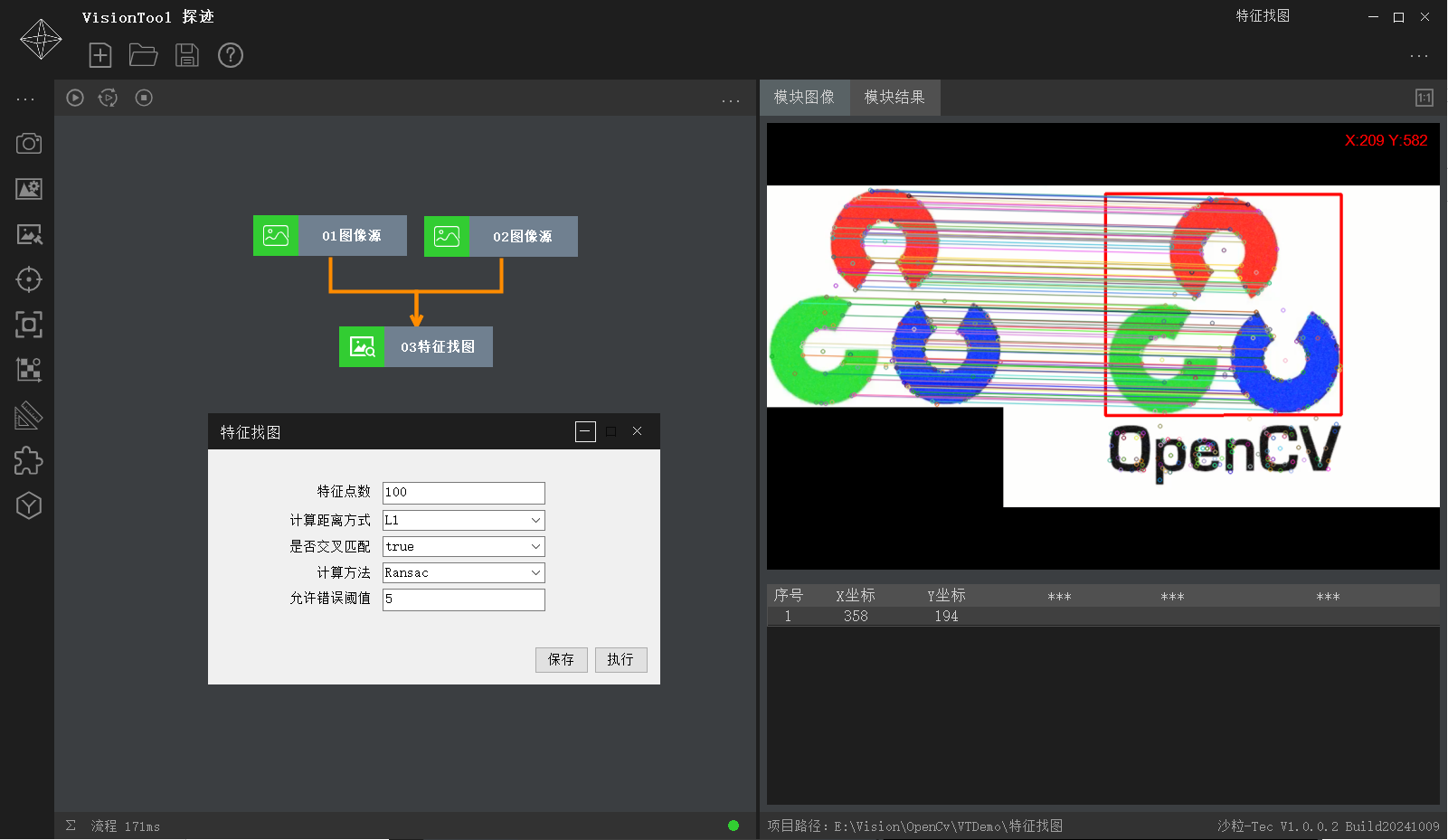Click the Y坐标 column header

(x=946, y=595)
